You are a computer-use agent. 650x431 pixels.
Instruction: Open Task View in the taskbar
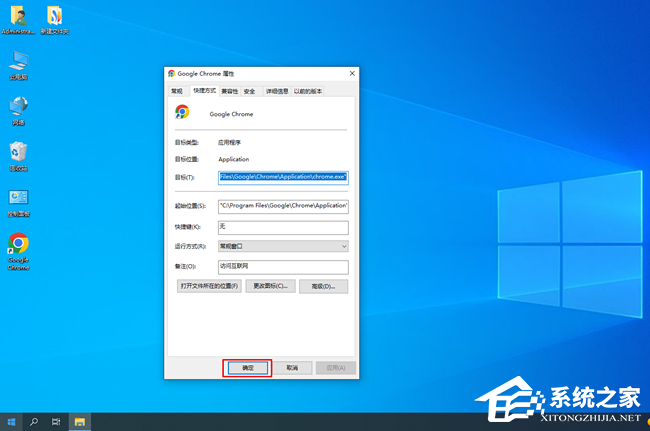[56, 421]
